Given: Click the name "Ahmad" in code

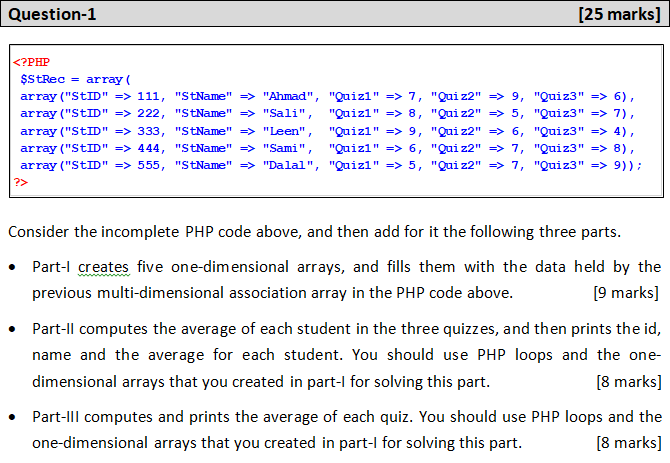Looking at the screenshot, I should pos(288,97).
